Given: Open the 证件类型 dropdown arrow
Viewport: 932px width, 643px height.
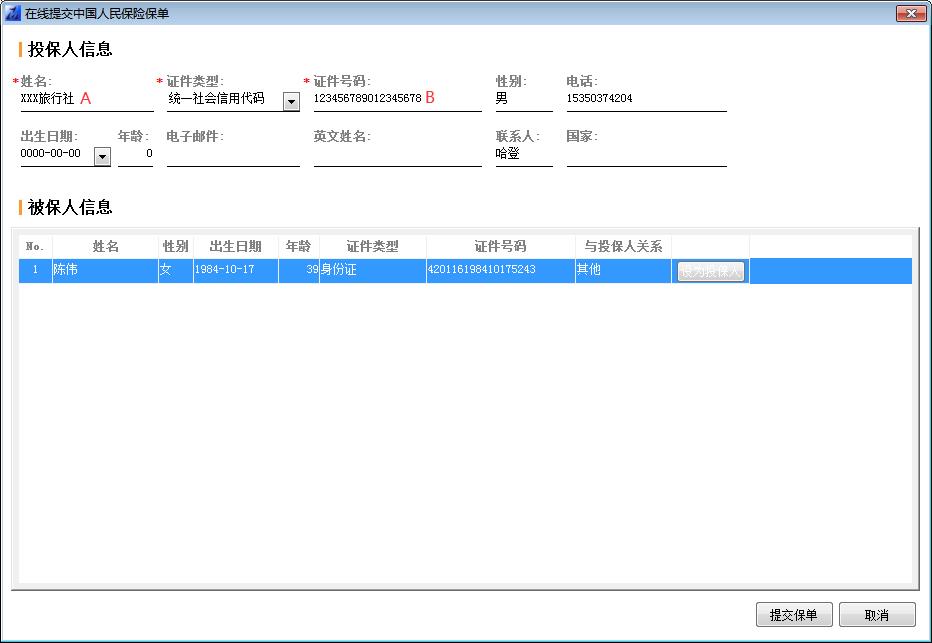Looking at the screenshot, I should pyautogui.click(x=291, y=100).
